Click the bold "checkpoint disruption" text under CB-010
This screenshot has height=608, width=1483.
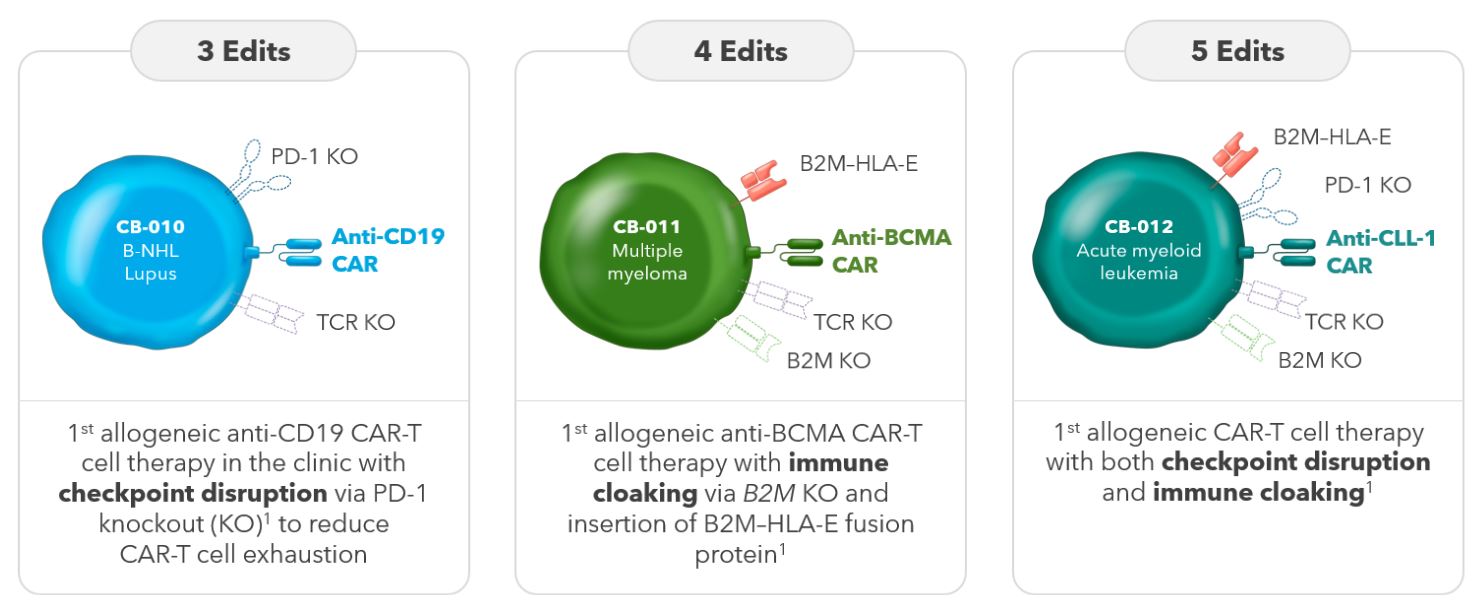tap(192, 494)
